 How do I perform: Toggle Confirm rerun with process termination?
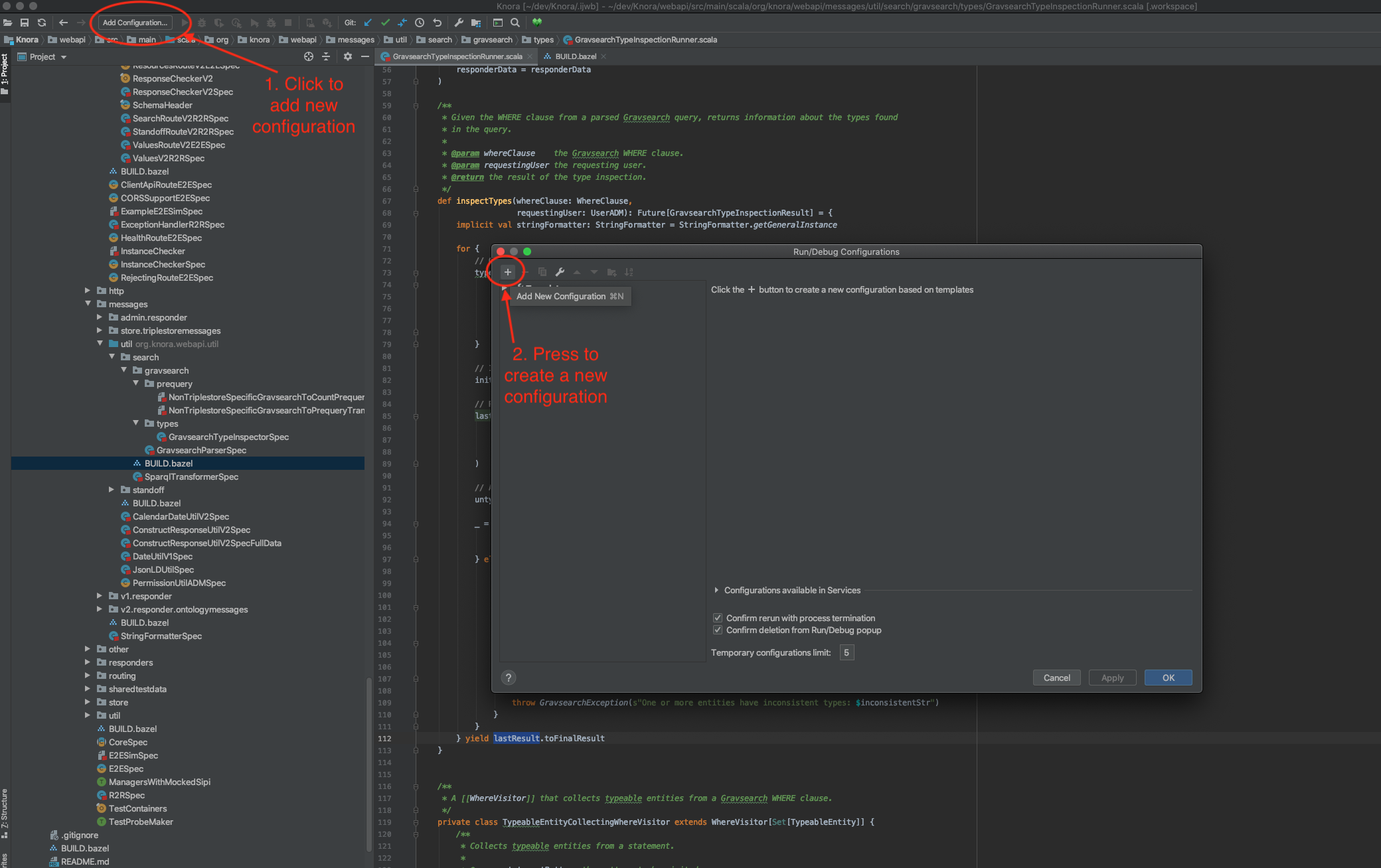pos(717,617)
